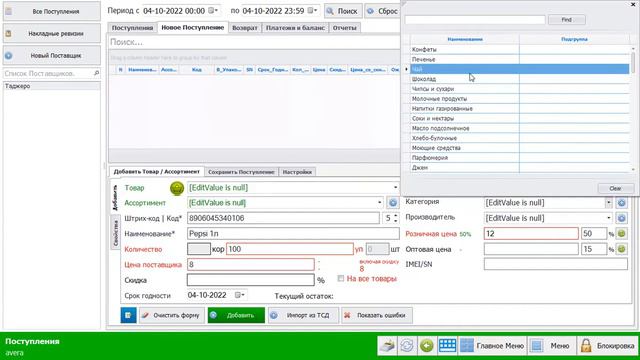The width and height of the screenshot is (640, 360).
Task: Open Все Поступления
Action: [x=51, y=11]
